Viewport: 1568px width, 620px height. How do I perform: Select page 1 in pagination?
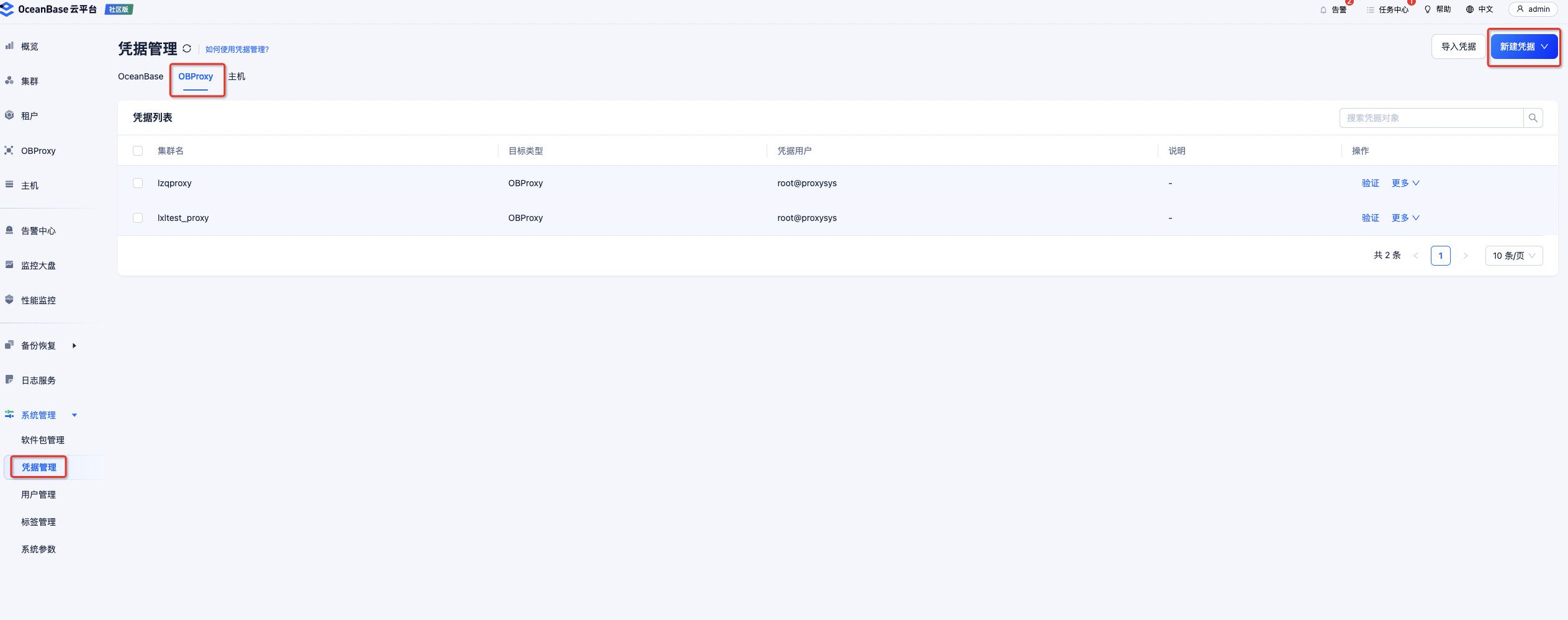tap(1440, 256)
